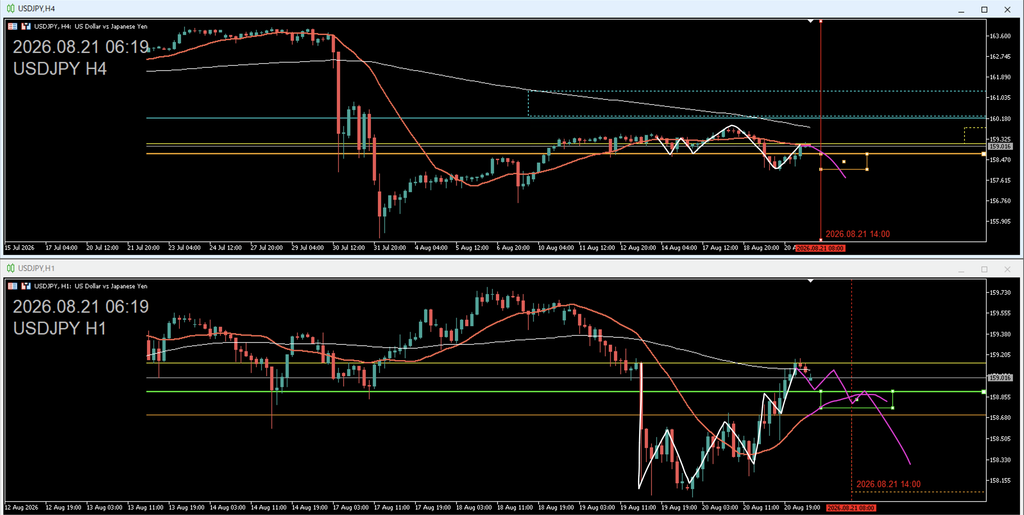Screen dimensions: 1024x515
Task: Click '30 Jul 12:00' on H4 time axis
Action: tap(347, 248)
